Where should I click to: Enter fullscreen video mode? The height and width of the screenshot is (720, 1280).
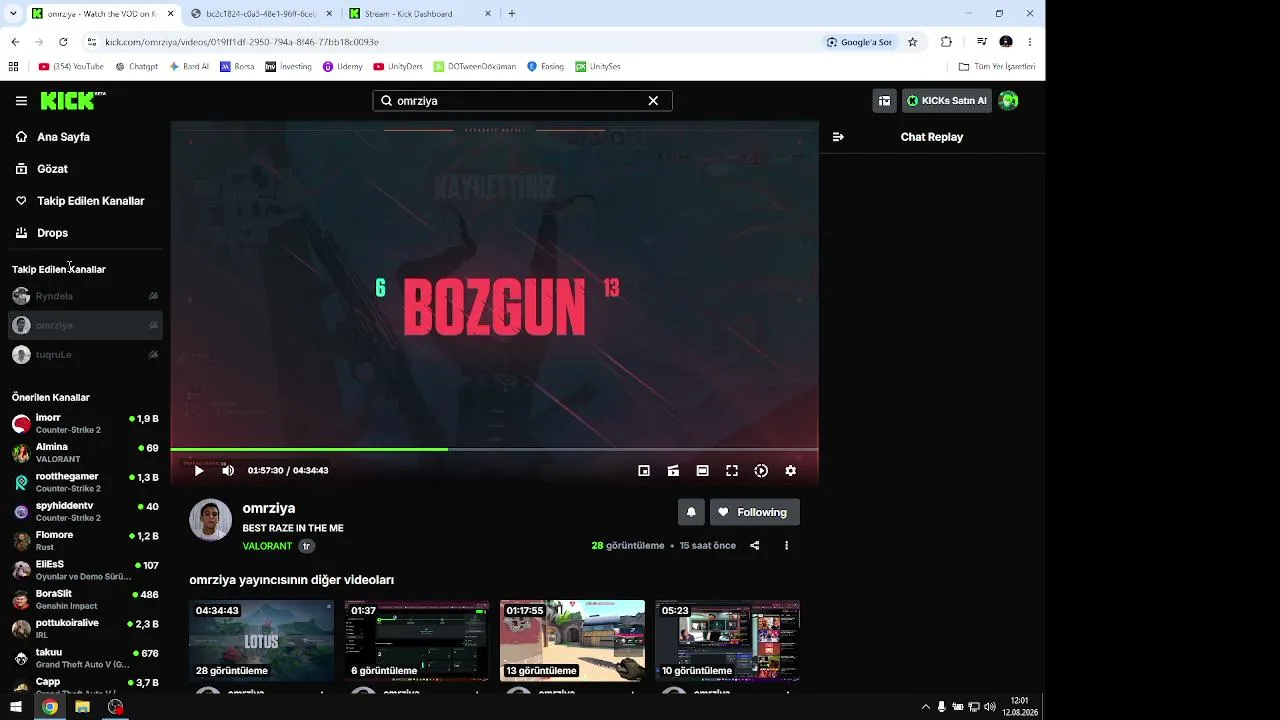(x=732, y=471)
